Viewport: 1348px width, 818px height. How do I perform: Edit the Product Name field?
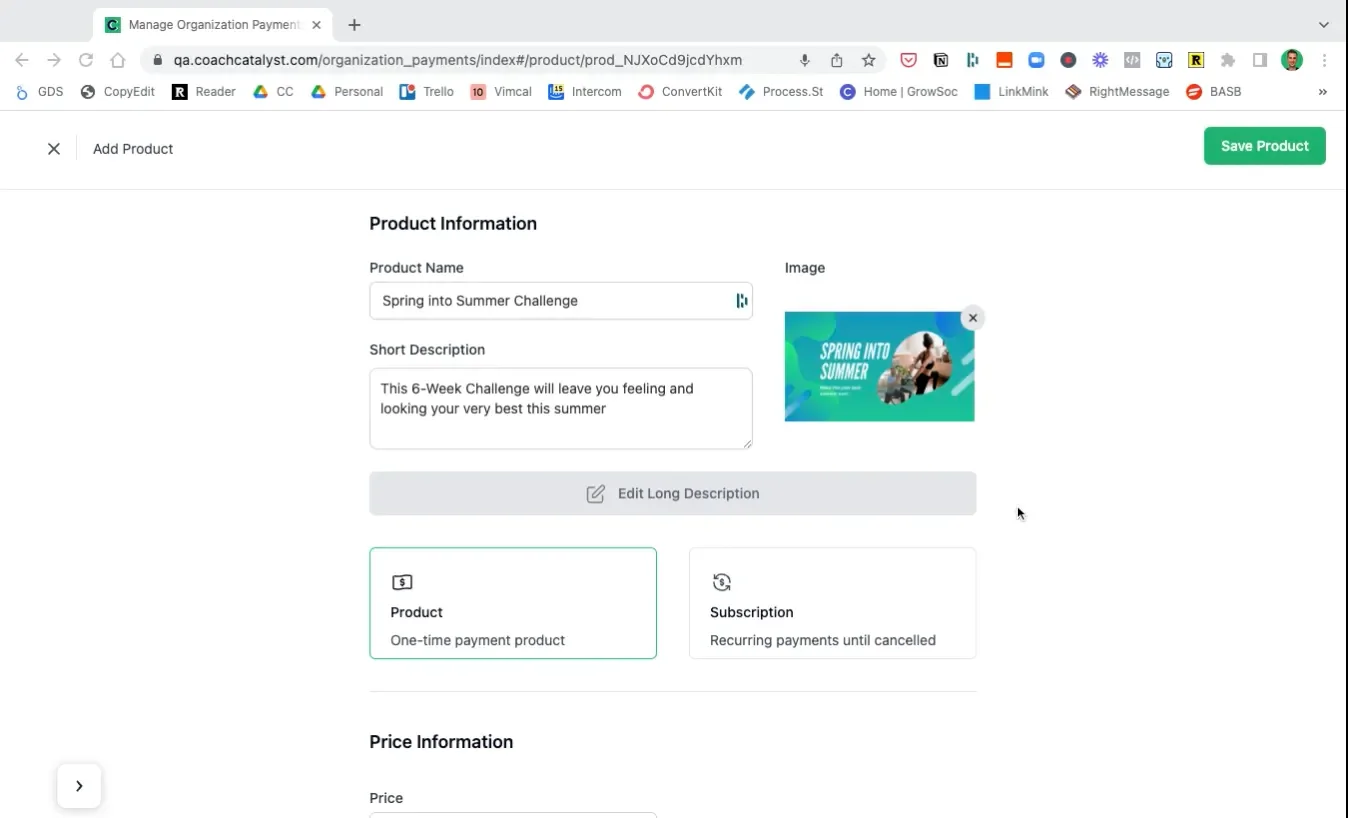pyautogui.click(x=560, y=301)
